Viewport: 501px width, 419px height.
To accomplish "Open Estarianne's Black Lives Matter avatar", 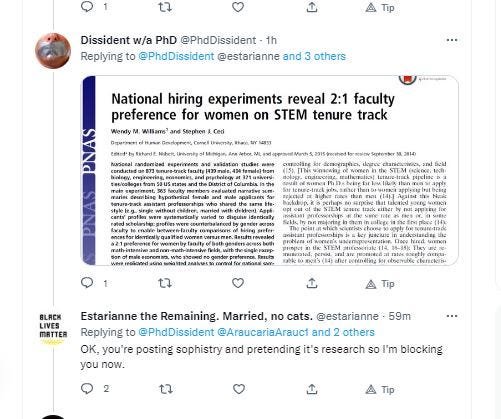I will 53,328.
